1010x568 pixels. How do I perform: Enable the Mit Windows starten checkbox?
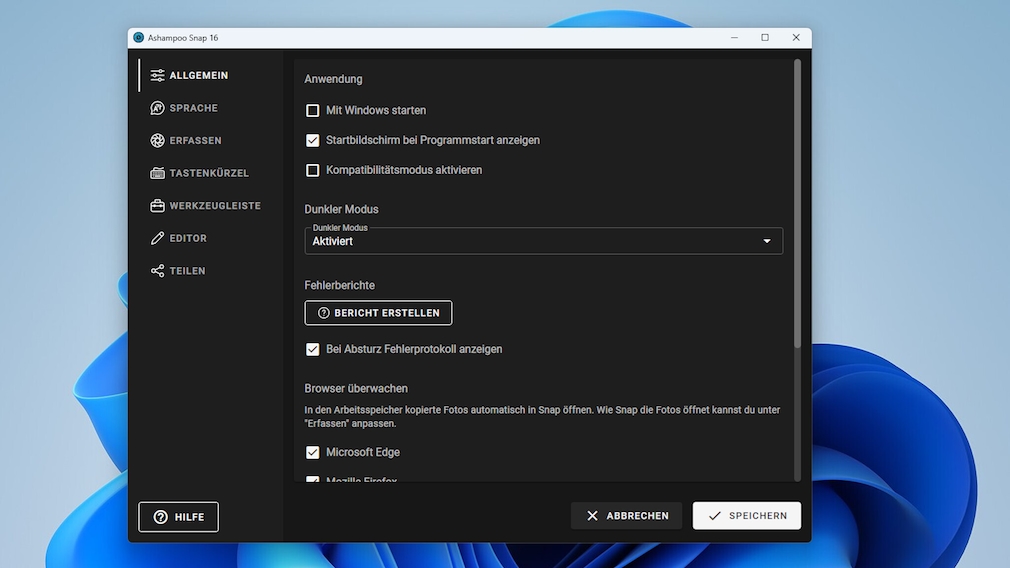[x=313, y=110]
